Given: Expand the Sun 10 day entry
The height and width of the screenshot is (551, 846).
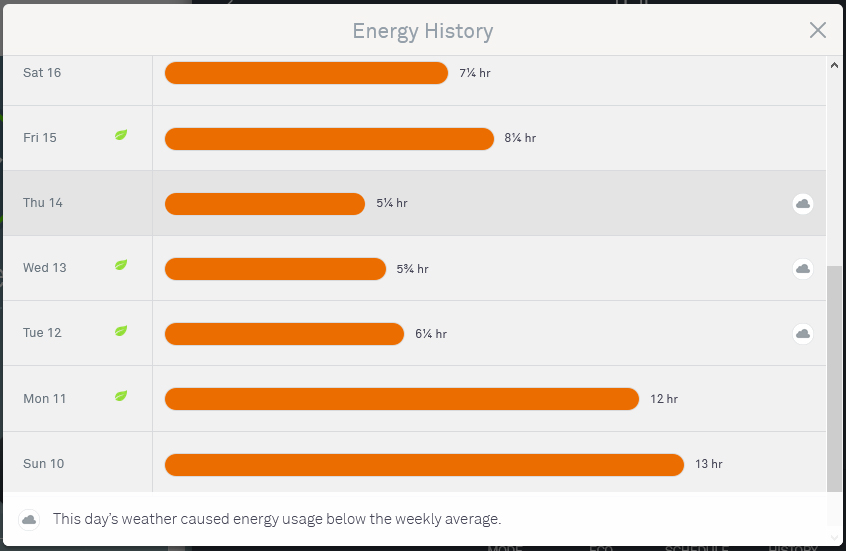Looking at the screenshot, I should click(43, 464).
